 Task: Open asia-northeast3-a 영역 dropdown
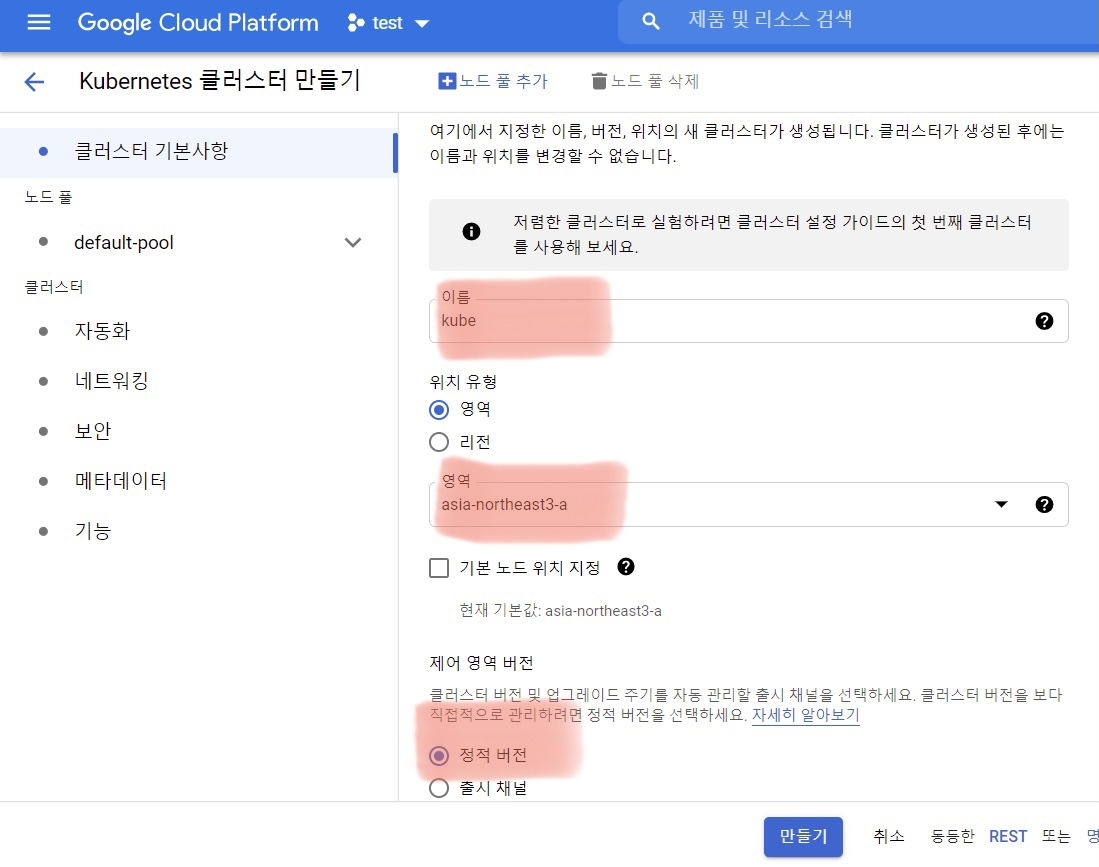tap(749, 504)
